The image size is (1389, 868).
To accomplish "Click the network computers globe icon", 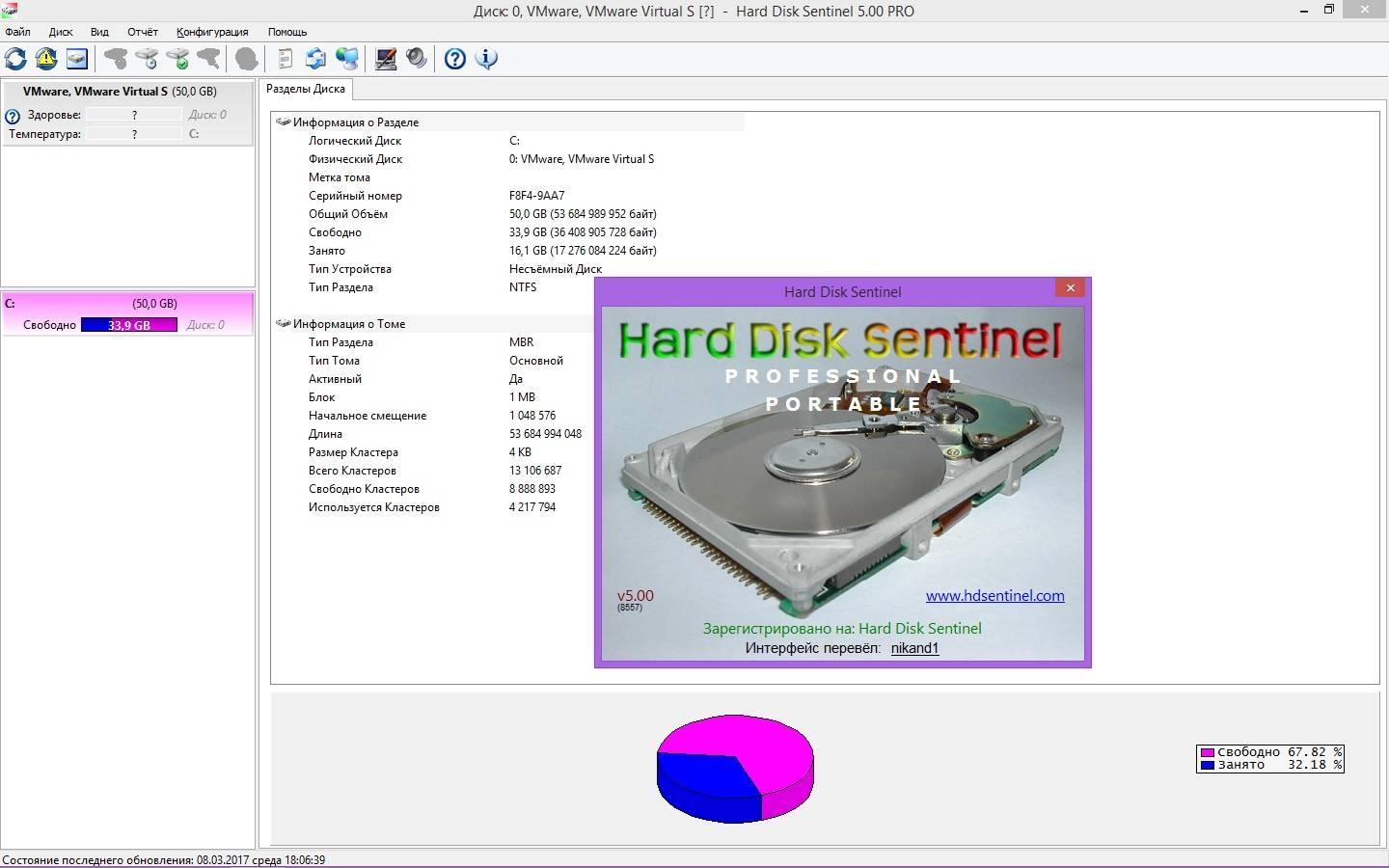I will click(x=347, y=59).
